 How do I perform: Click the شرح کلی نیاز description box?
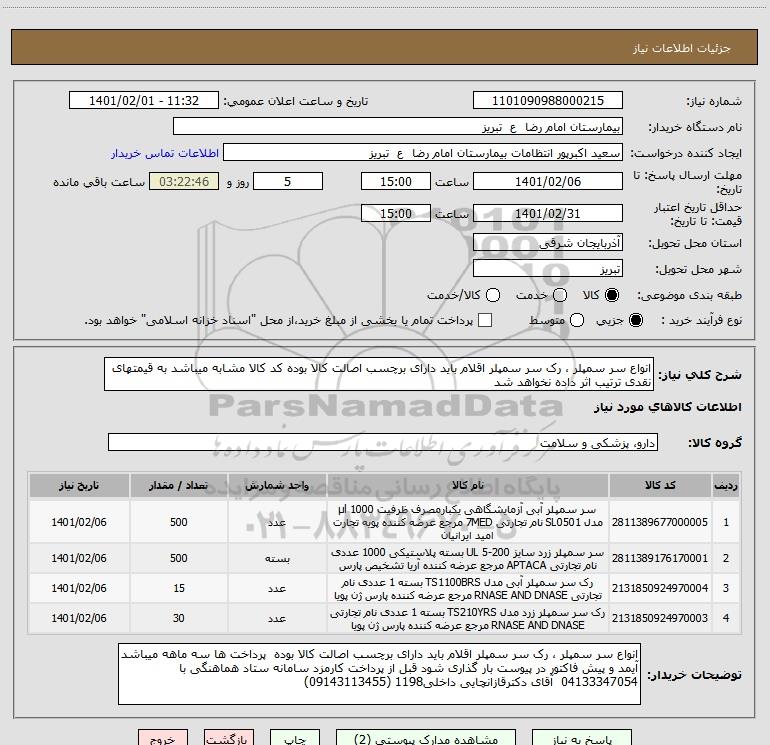click(x=379, y=375)
